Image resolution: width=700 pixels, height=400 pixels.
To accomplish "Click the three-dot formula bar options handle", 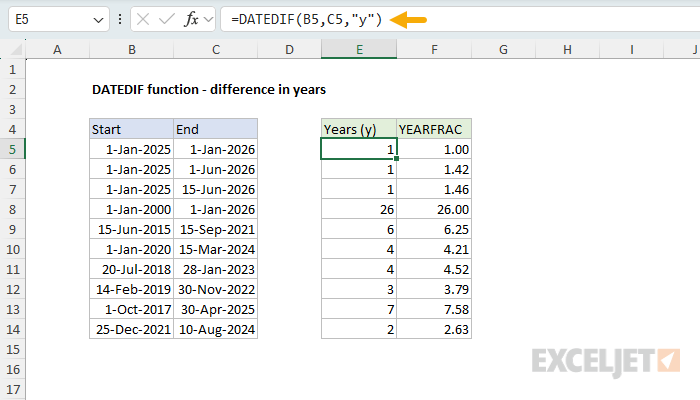I will tap(120, 19).
